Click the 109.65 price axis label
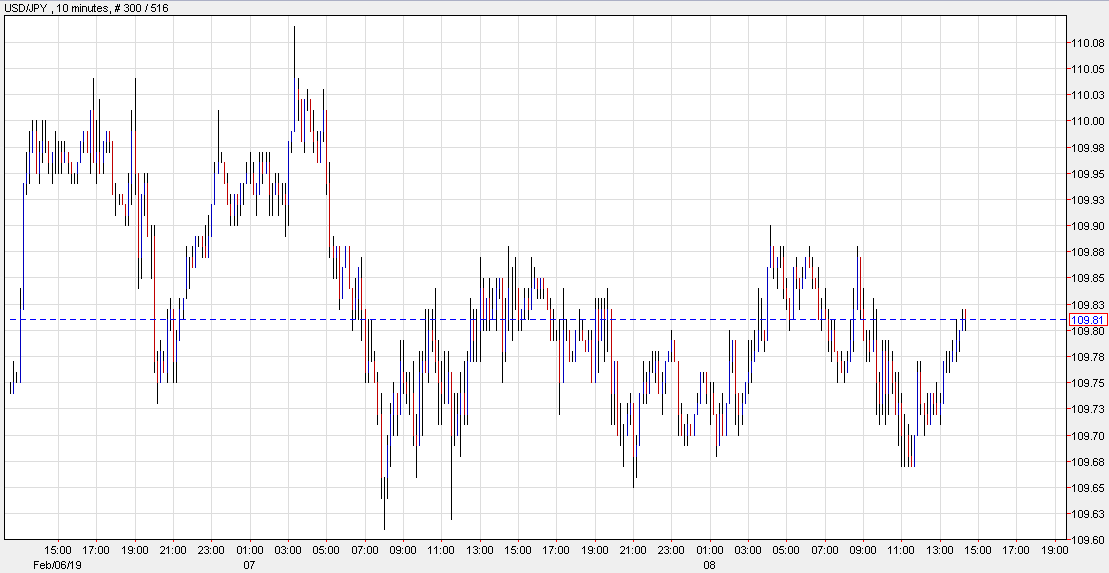The width and height of the screenshot is (1109, 573). pyautogui.click(x=1087, y=488)
